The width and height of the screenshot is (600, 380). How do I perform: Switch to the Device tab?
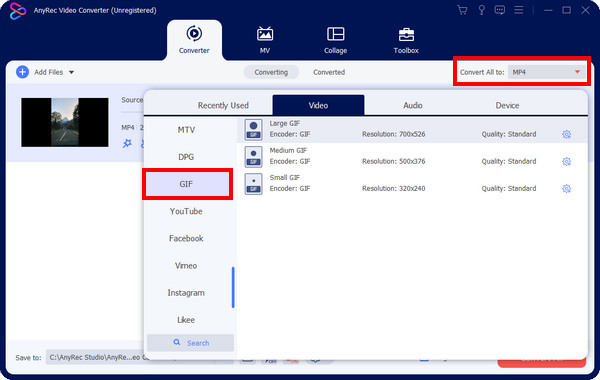click(507, 105)
